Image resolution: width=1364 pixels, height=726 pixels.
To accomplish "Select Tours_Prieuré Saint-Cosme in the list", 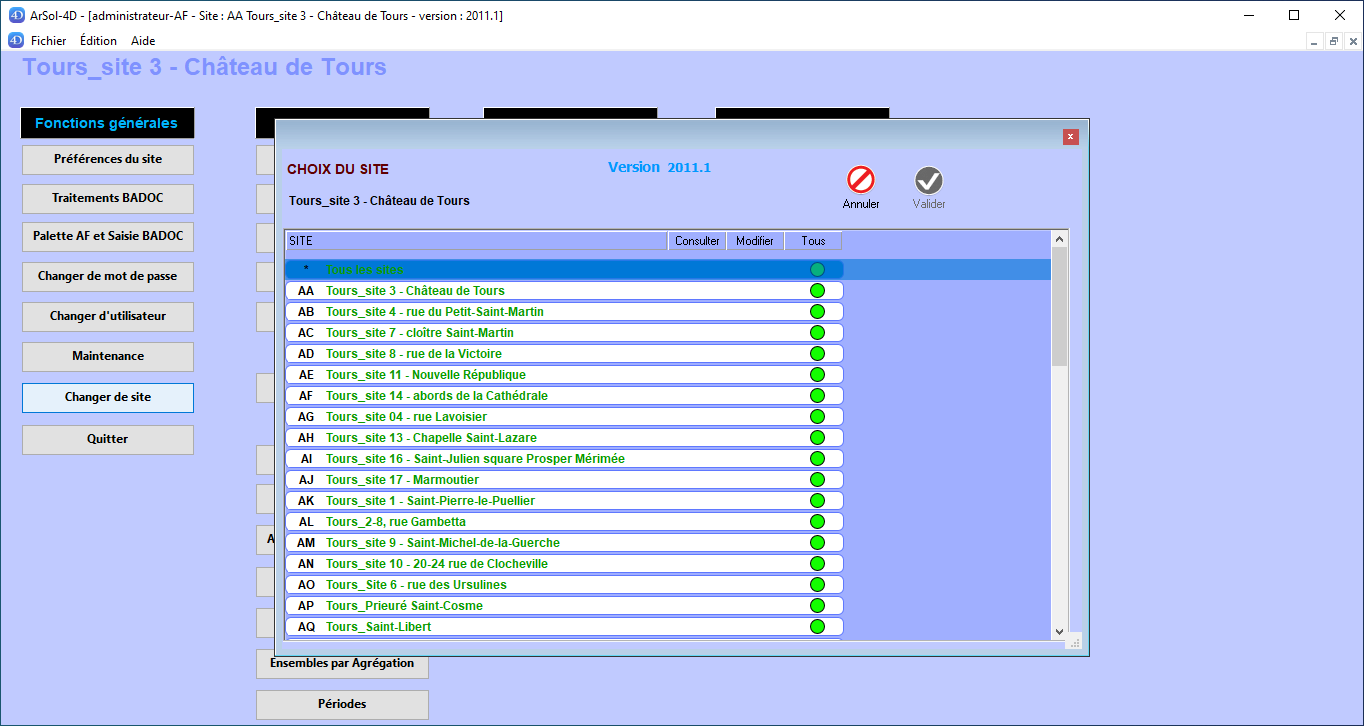I will click(x=404, y=606).
